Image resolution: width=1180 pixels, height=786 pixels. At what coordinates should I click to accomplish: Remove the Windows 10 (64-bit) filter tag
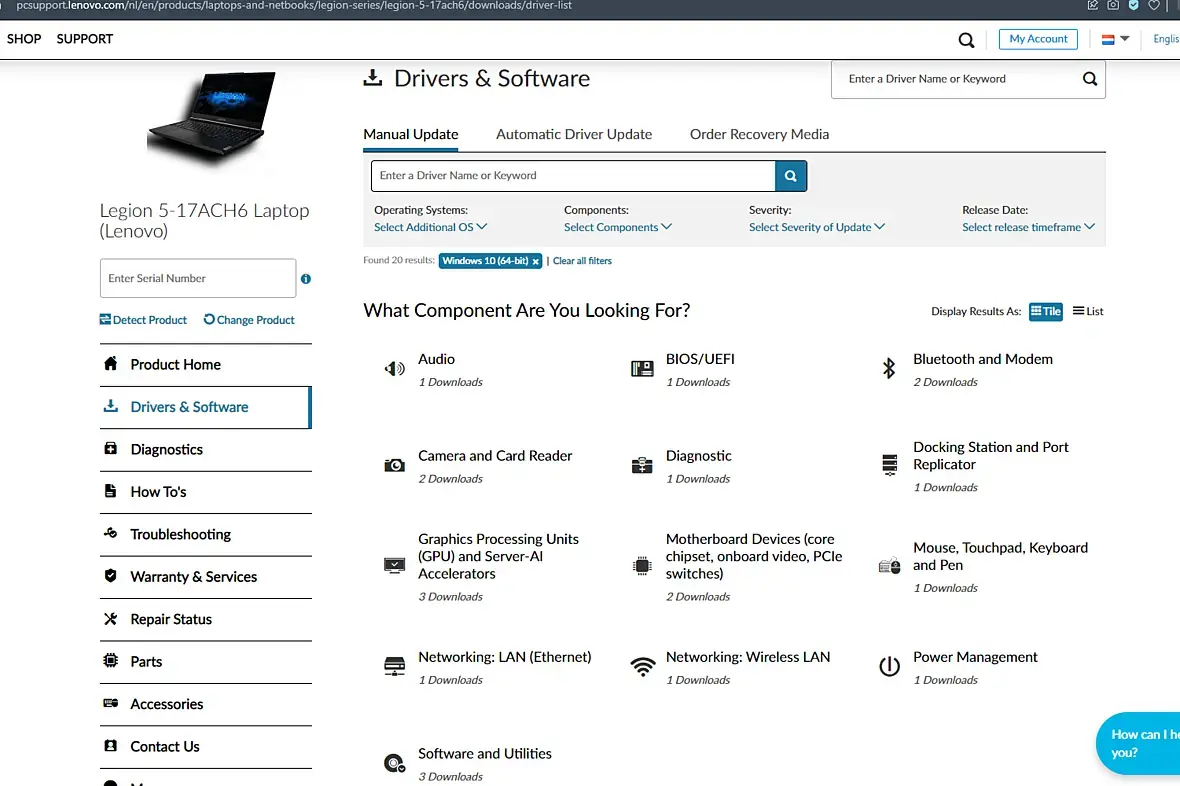pos(536,261)
